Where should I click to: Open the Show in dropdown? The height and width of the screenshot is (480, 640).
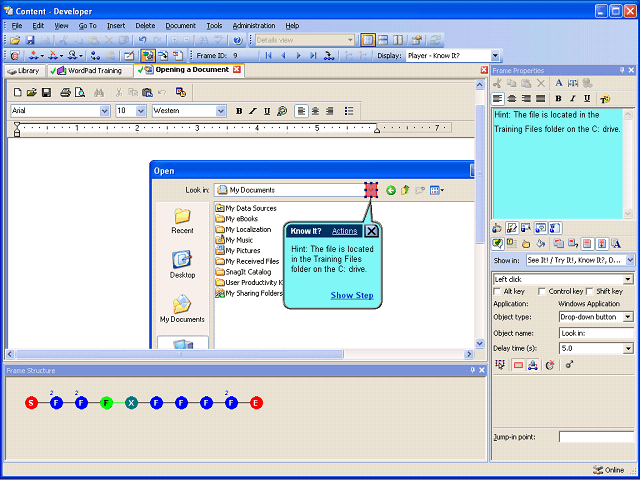tap(630, 260)
